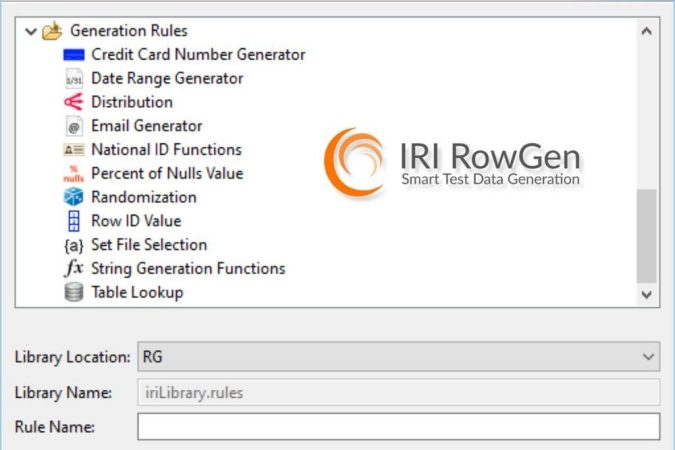Click the red Distribution icon
Viewport: 675px width, 450px height.
[x=74, y=102]
